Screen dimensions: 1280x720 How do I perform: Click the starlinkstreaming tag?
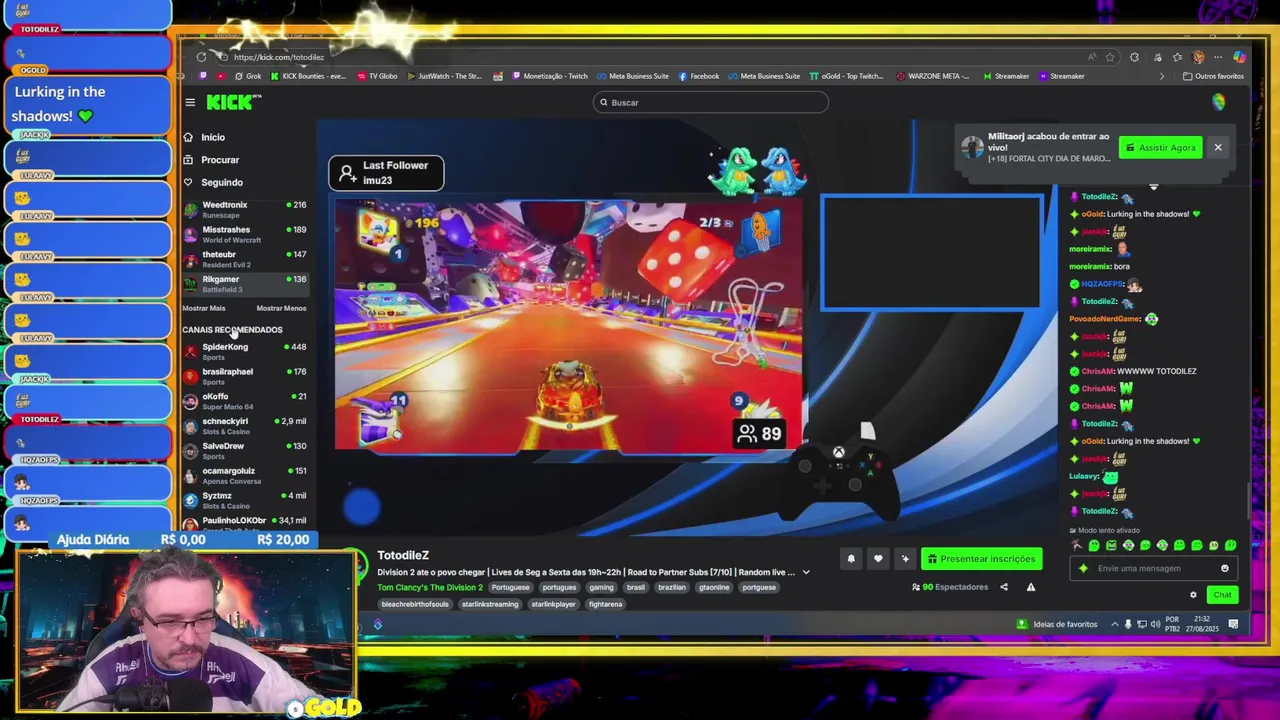point(490,604)
